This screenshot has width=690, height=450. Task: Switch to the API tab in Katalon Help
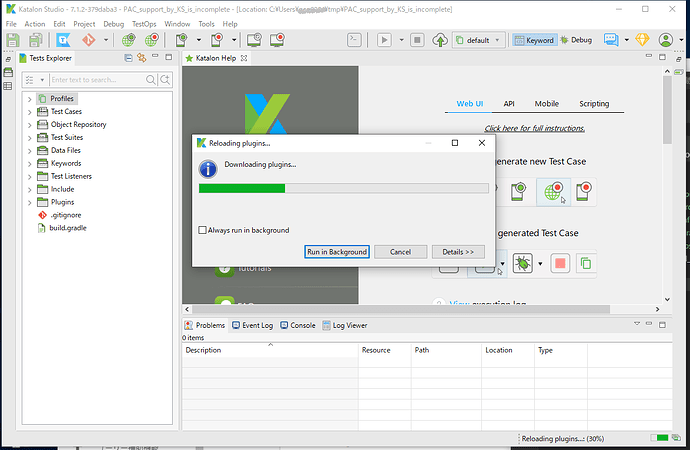509,104
